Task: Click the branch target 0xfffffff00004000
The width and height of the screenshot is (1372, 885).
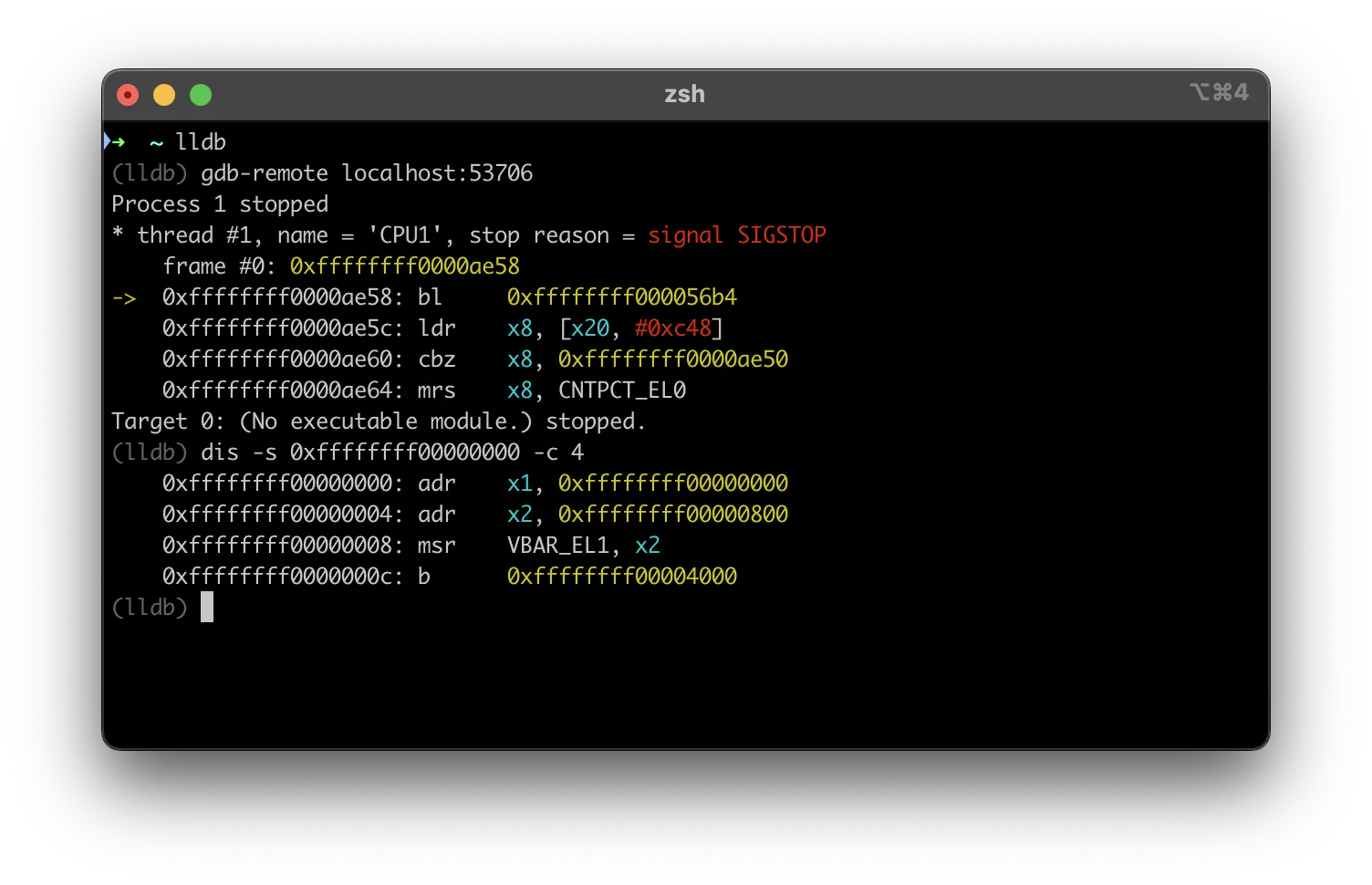Action: click(622, 577)
